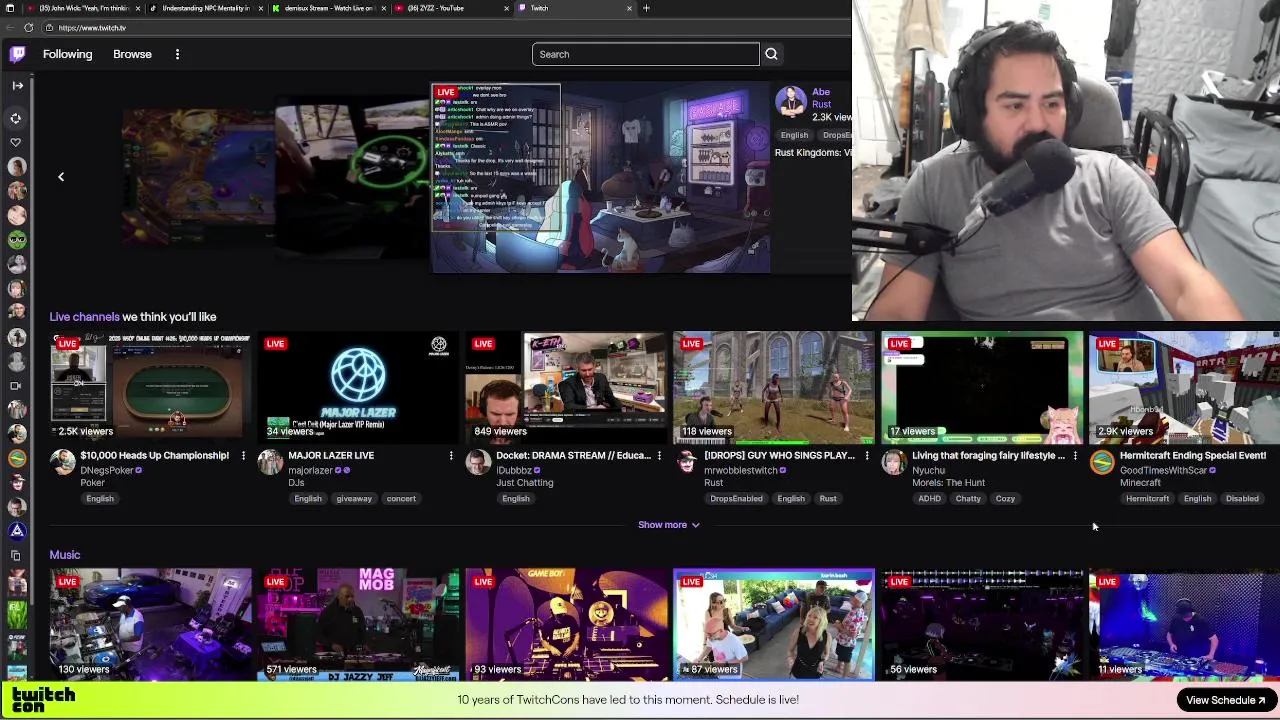The width and height of the screenshot is (1280, 720).
Task: Click DNegsPoker channel avatar
Action: pyautogui.click(x=63, y=461)
